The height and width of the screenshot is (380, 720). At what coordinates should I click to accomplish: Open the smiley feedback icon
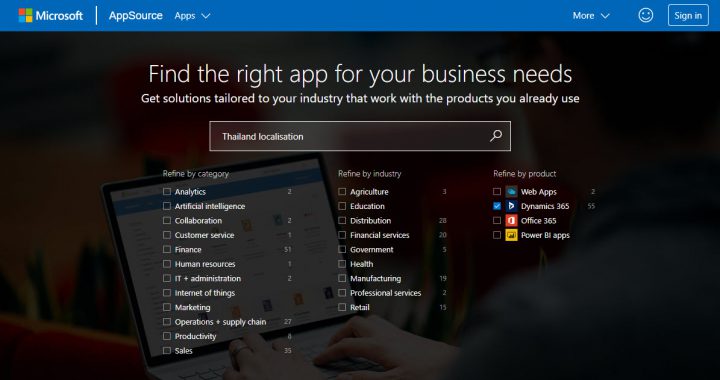[x=646, y=15]
